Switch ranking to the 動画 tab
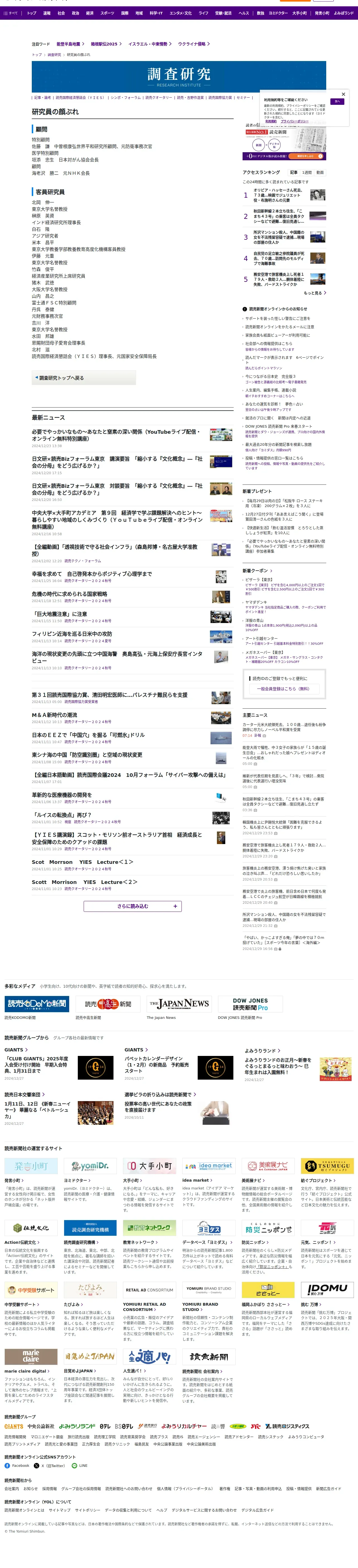The height and width of the screenshot is (1568, 358). pos(320,172)
